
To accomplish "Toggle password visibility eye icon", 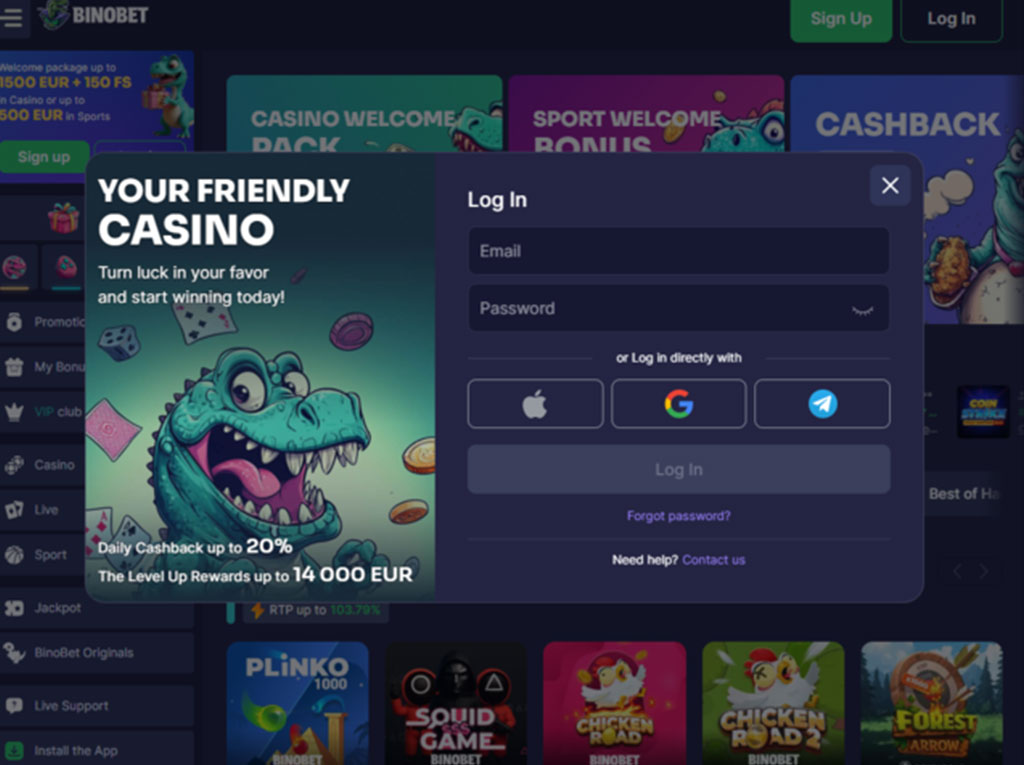I will pyautogui.click(x=863, y=310).
